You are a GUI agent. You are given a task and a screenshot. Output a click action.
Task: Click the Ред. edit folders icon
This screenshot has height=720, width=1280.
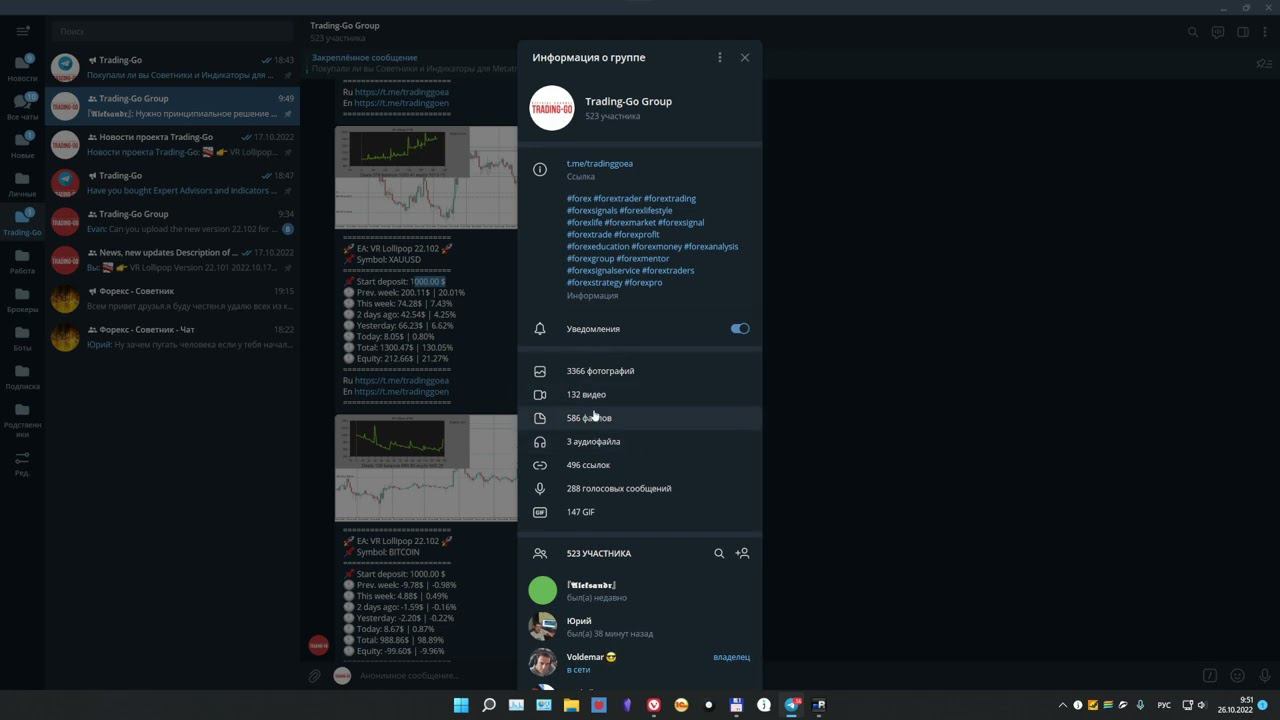point(22,463)
